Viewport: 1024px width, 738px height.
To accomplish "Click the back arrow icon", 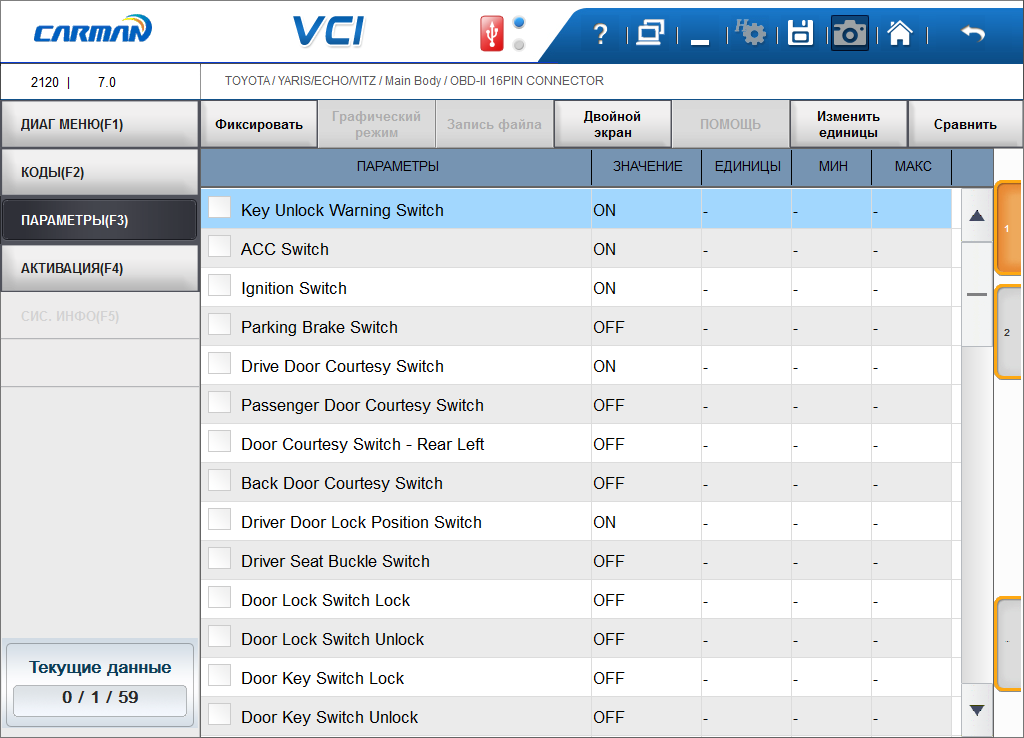I will coord(973,33).
